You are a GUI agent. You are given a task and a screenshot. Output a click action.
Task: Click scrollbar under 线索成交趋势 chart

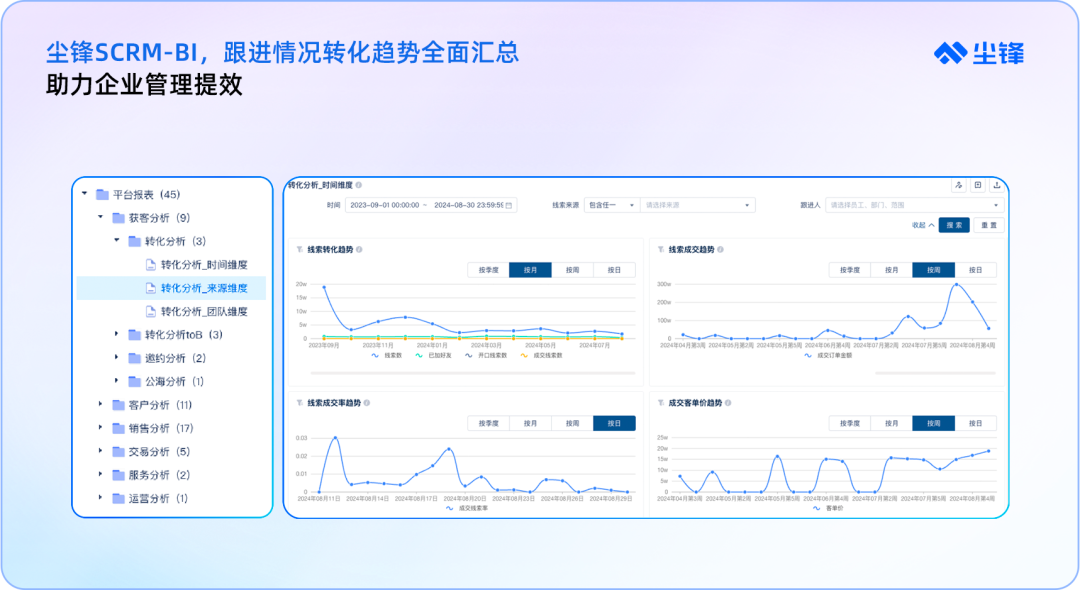pyautogui.click(x=935, y=373)
